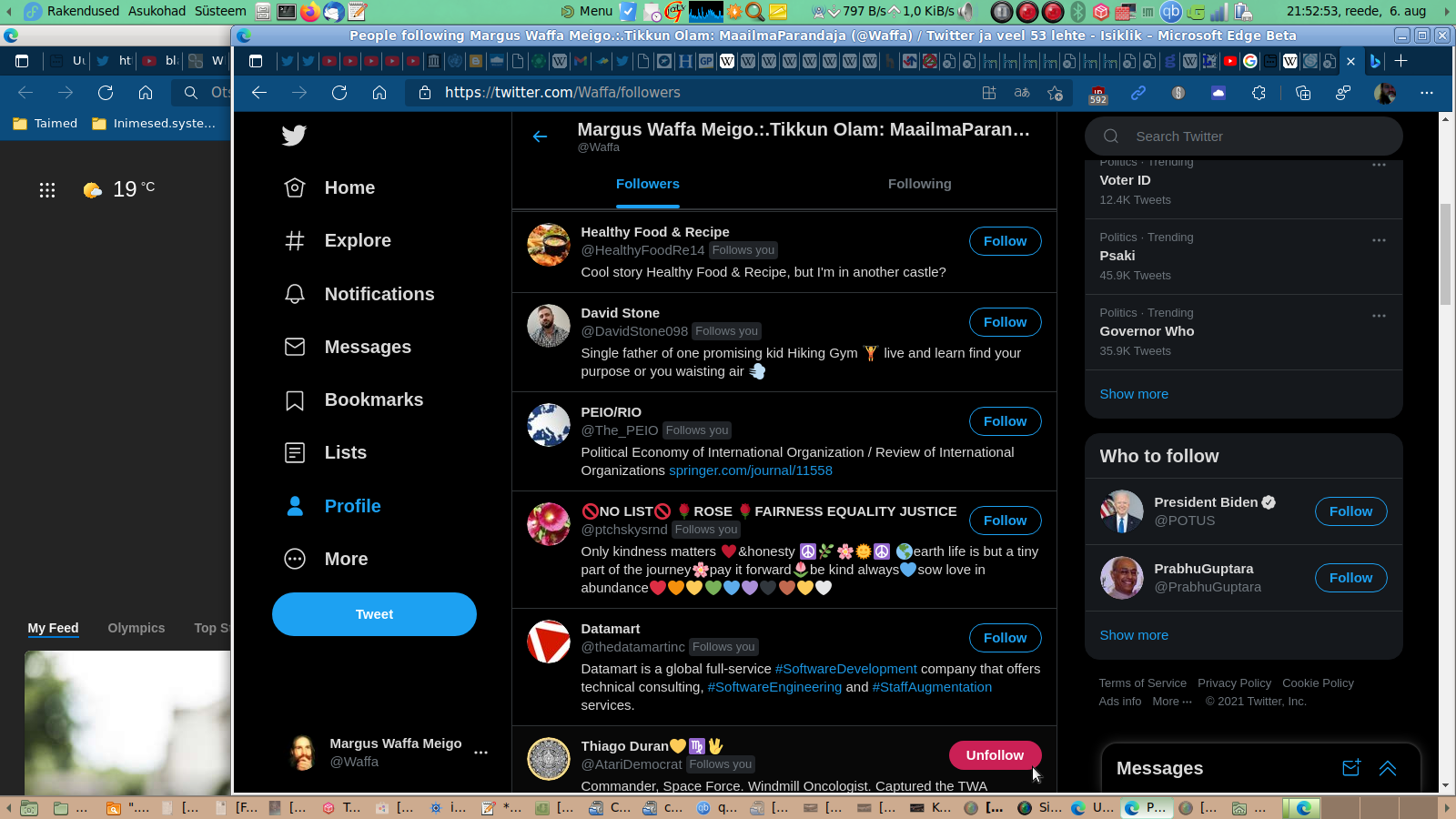1456x819 pixels.
Task: Open the tab actions menu in Twitter window
Action: click(x=256, y=61)
